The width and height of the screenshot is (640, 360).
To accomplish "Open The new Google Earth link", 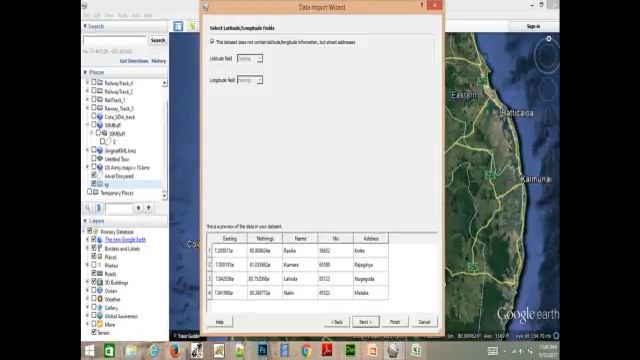I will pos(125,240).
